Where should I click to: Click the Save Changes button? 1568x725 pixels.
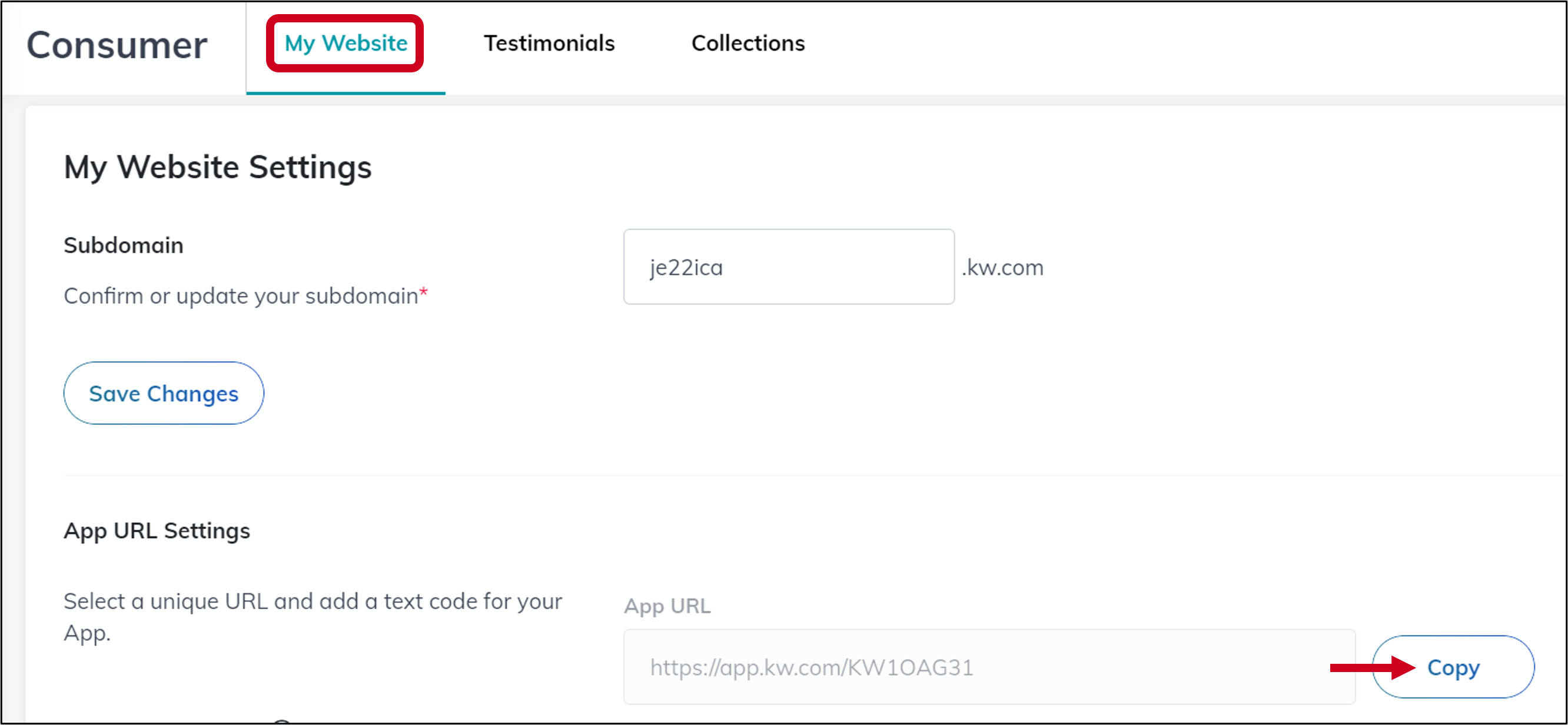coord(163,393)
